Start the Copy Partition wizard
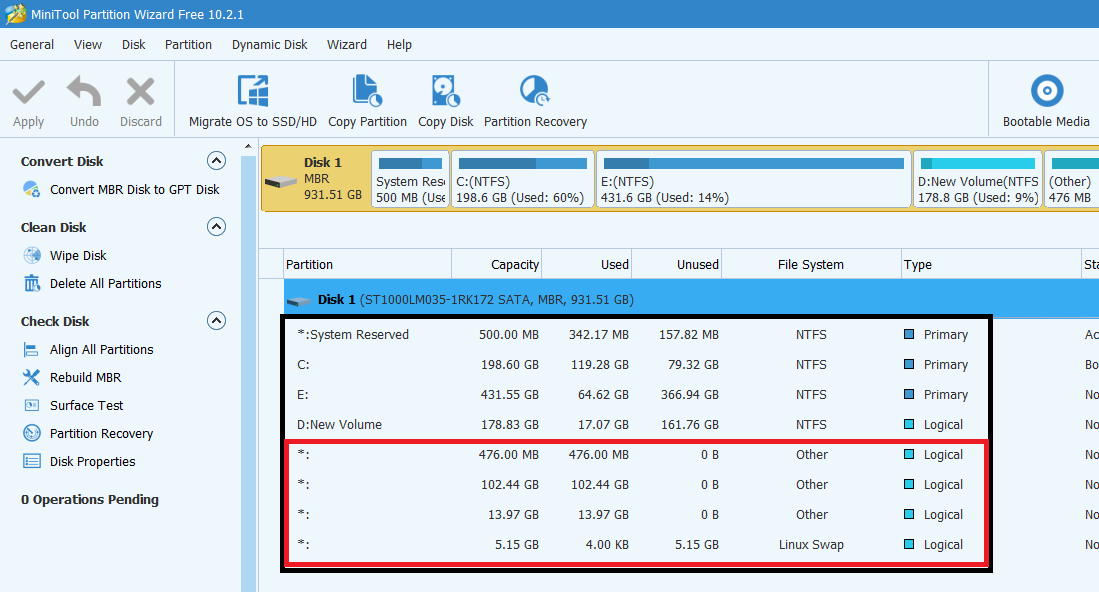1099x592 pixels. 367,101
